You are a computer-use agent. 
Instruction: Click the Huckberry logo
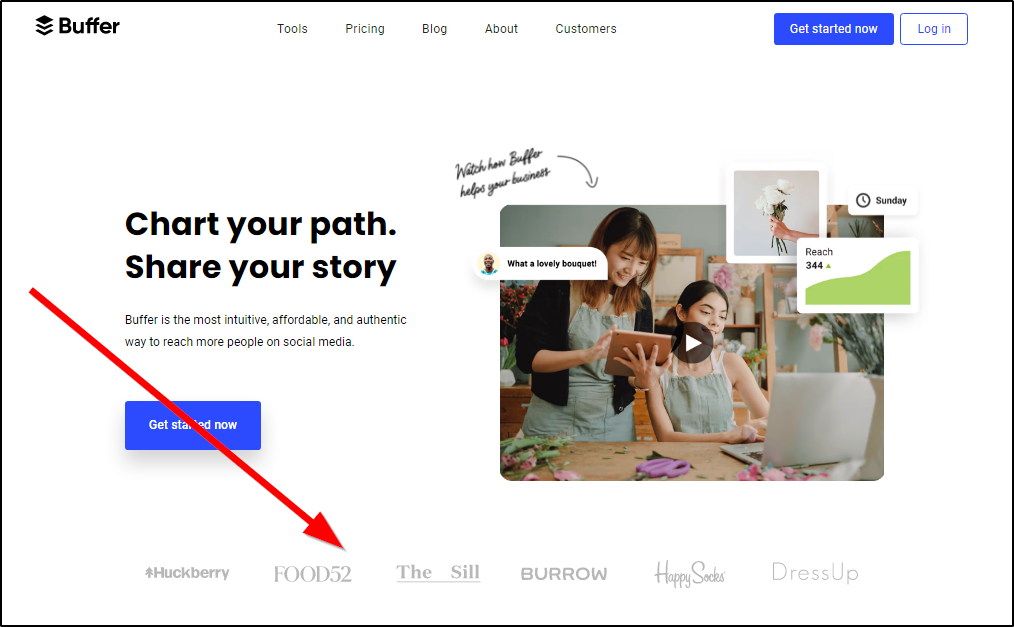point(187,573)
